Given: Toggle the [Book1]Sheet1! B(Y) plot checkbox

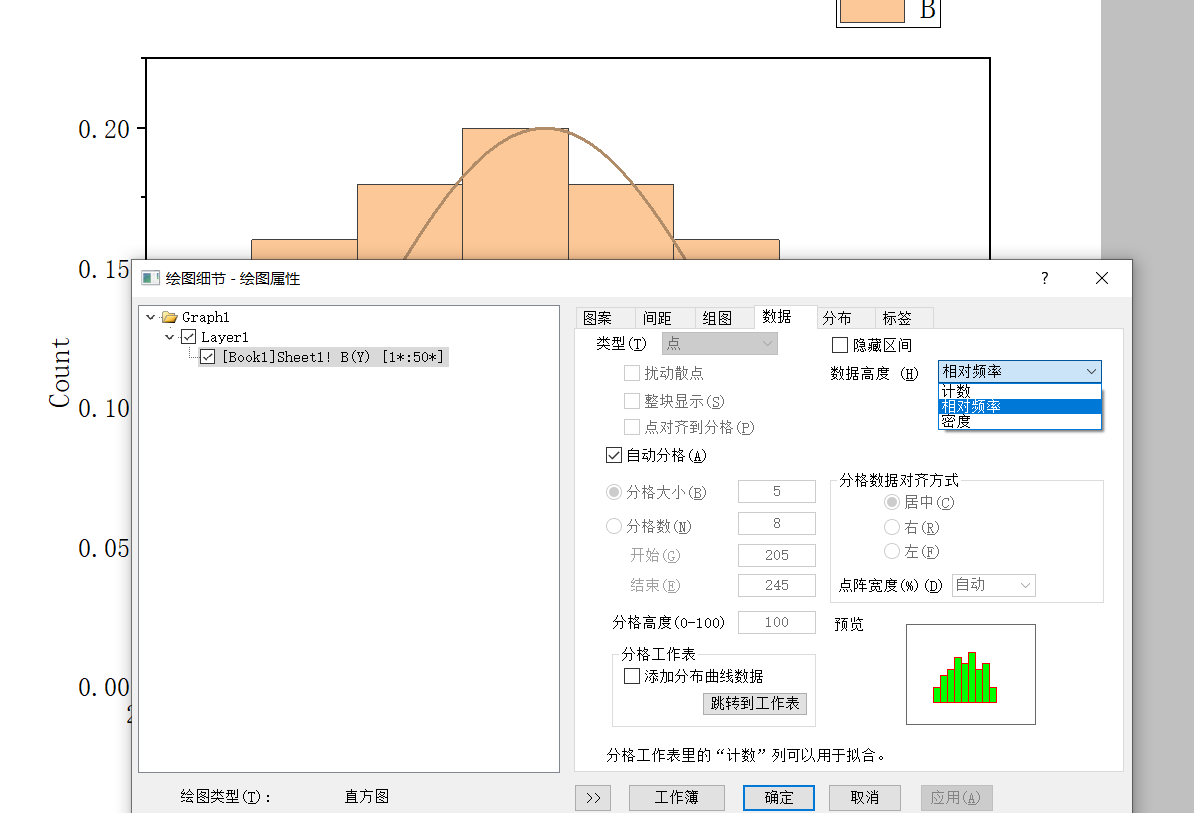Looking at the screenshot, I should pos(208,357).
